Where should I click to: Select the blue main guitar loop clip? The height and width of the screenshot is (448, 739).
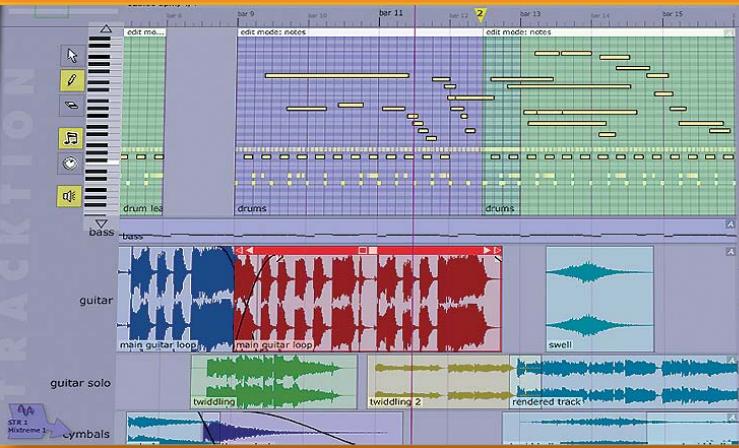(175, 299)
